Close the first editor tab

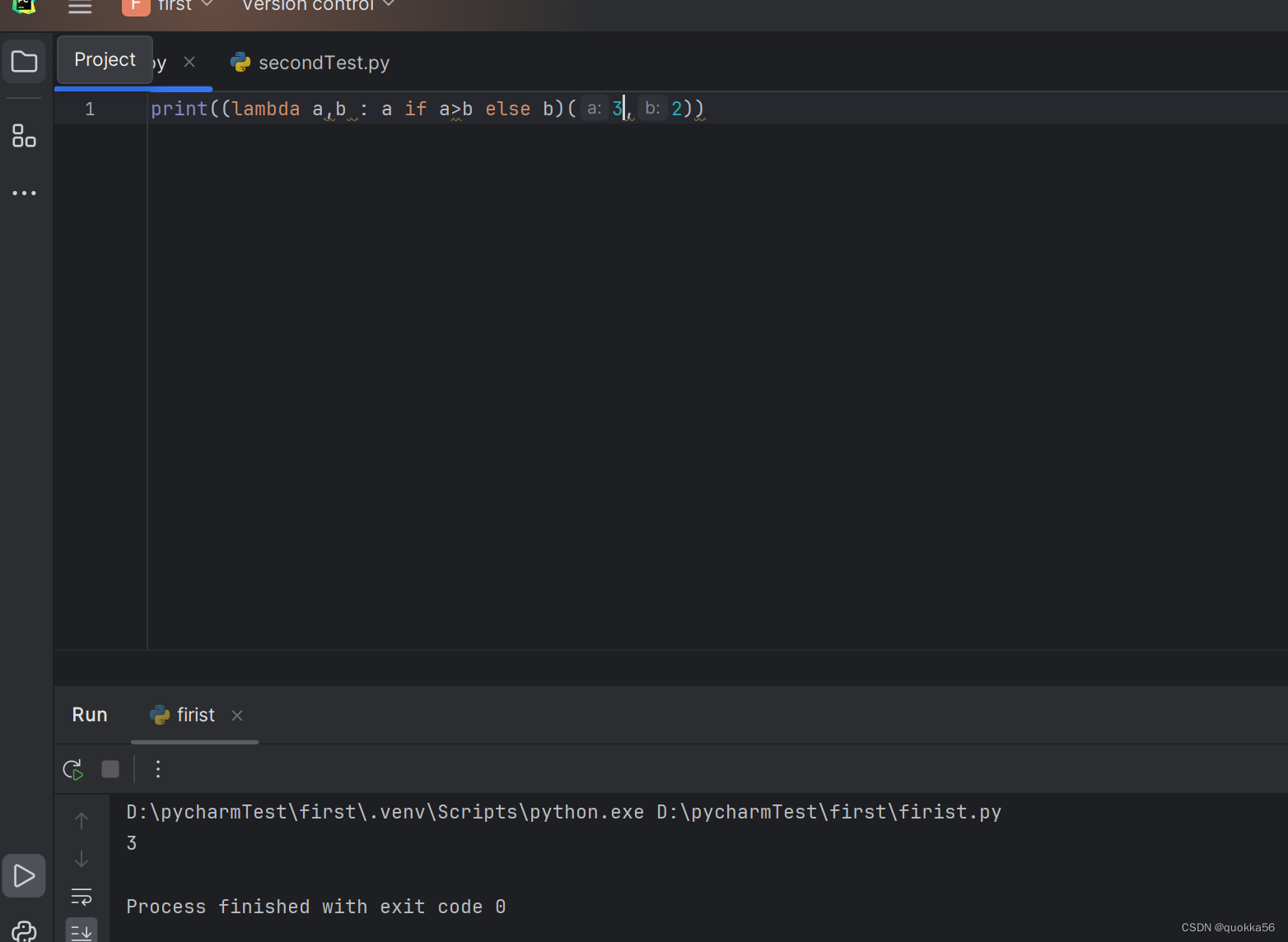[x=189, y=62]
